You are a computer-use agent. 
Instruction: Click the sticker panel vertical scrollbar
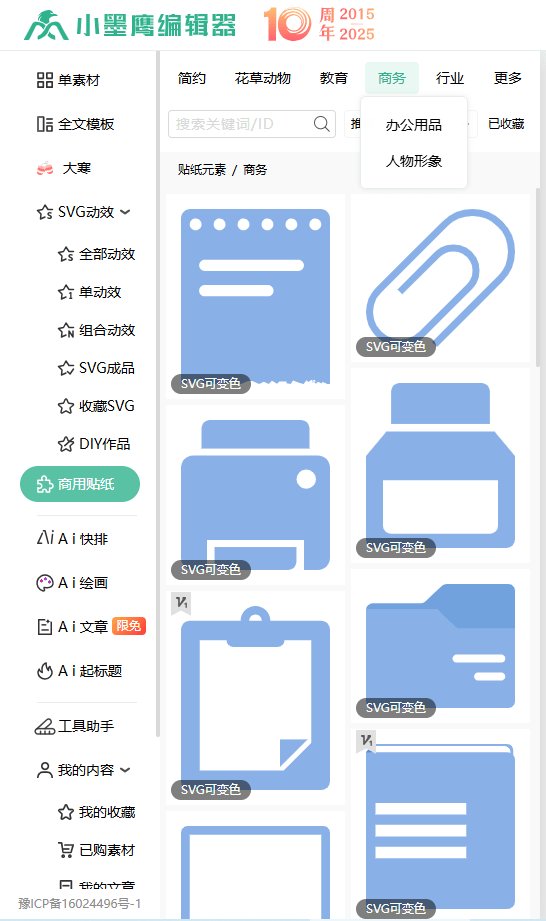coord(538,277)
